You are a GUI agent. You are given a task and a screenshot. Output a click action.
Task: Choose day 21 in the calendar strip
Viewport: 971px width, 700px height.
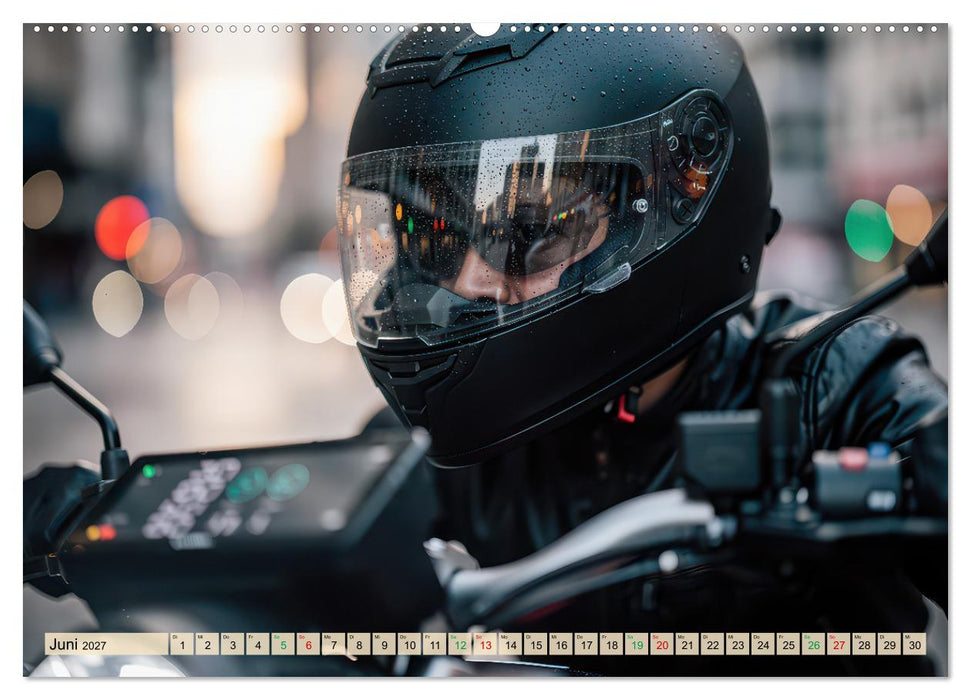[x=687, y=644]
